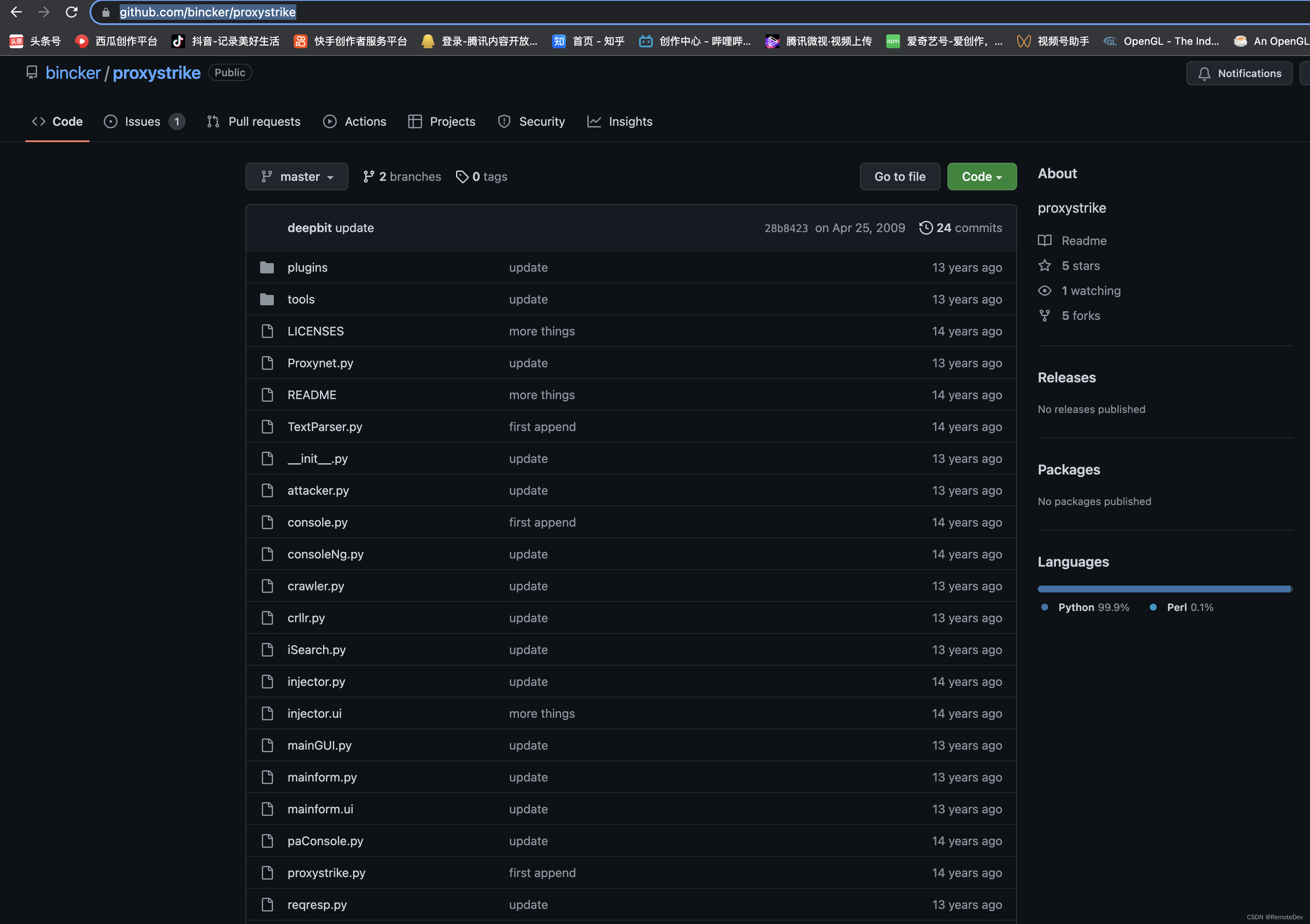Open the Readme book icon link
This screenshot has height=924, width=1310.
tap(1044, 241)
